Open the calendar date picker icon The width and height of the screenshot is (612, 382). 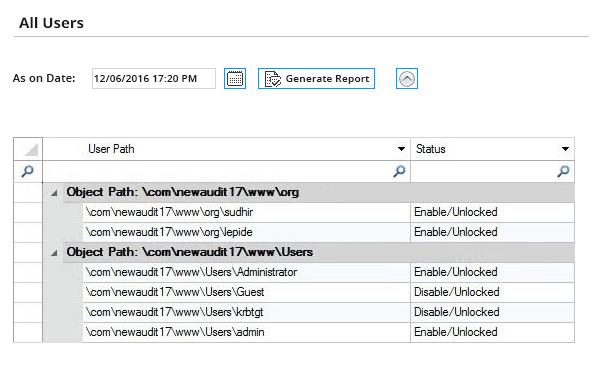pyautogui.click(x=235, y=78)
